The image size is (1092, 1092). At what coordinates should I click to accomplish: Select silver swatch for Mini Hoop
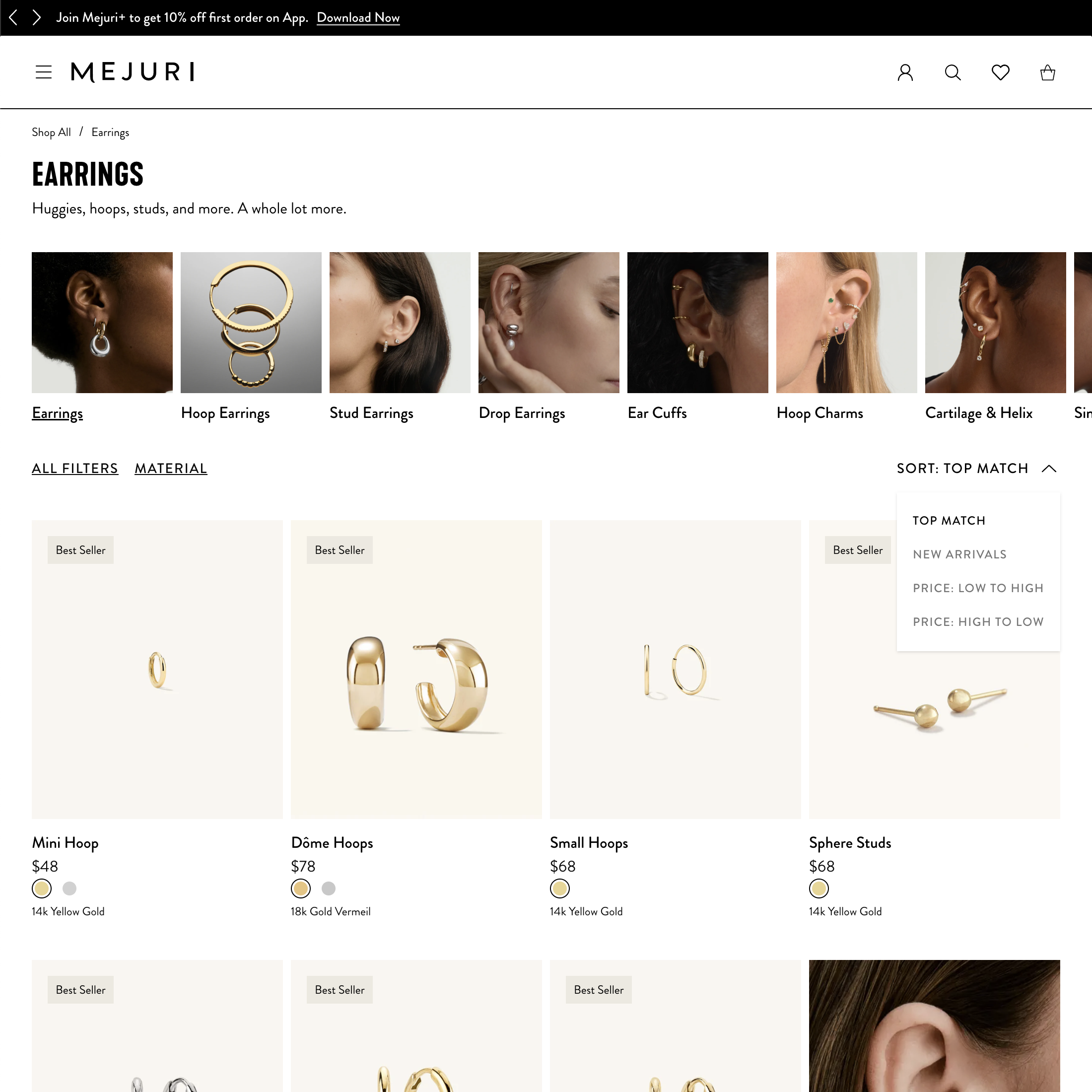pos(69,888)
